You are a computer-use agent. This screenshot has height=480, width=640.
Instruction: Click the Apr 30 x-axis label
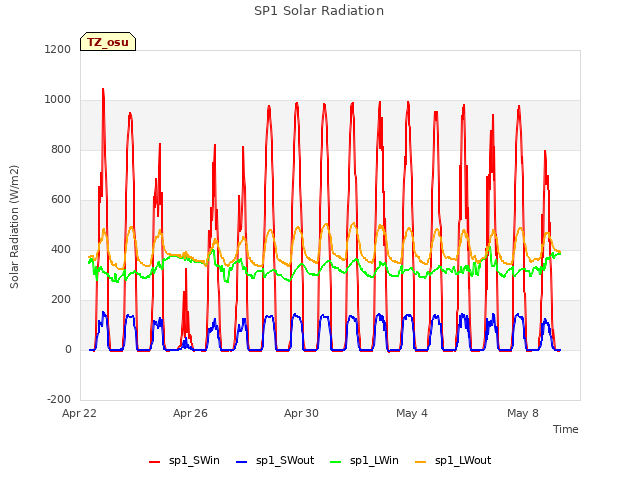(301, 413)
